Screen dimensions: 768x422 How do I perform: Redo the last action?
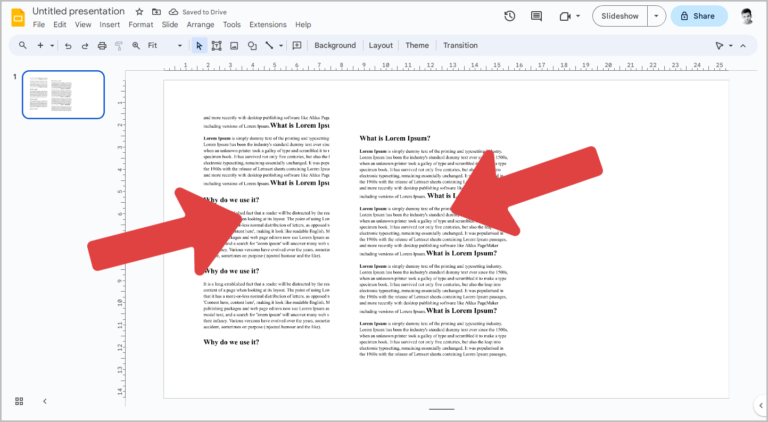85,46
